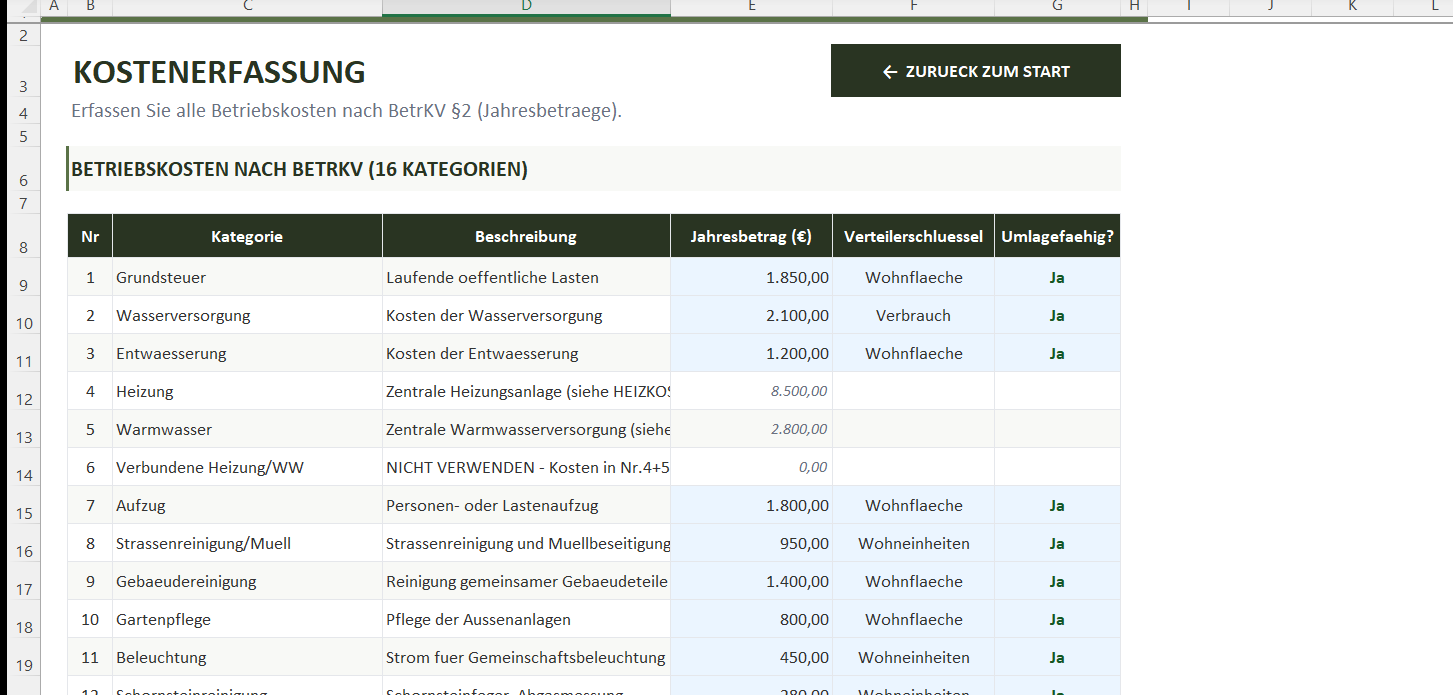Select column G header
This screenshot has height=695, width=1453.
click(1057, 7)
